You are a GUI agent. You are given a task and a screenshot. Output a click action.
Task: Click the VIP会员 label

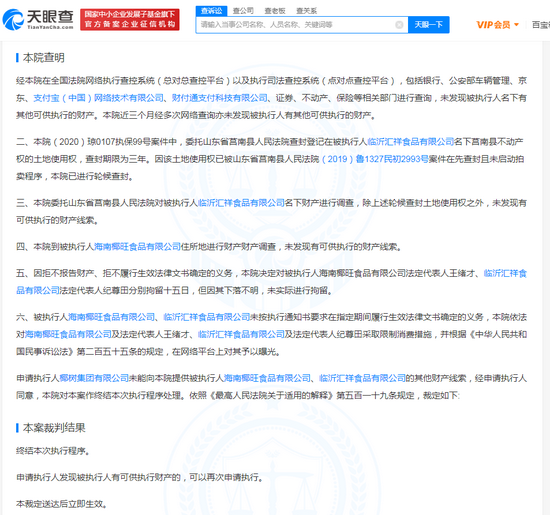click(x=494, y=25)
